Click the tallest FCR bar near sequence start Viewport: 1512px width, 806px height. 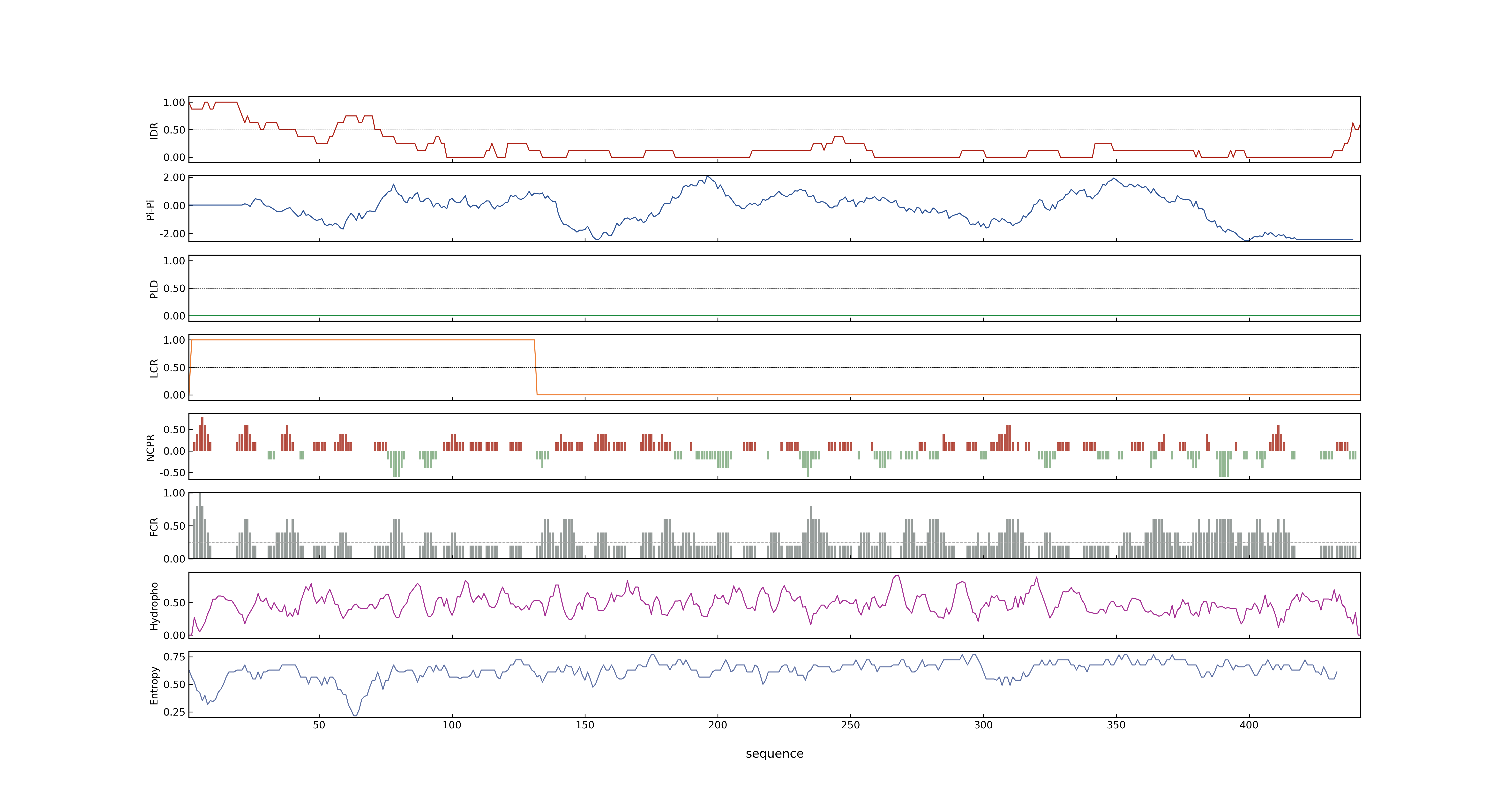tap(200, 525)
